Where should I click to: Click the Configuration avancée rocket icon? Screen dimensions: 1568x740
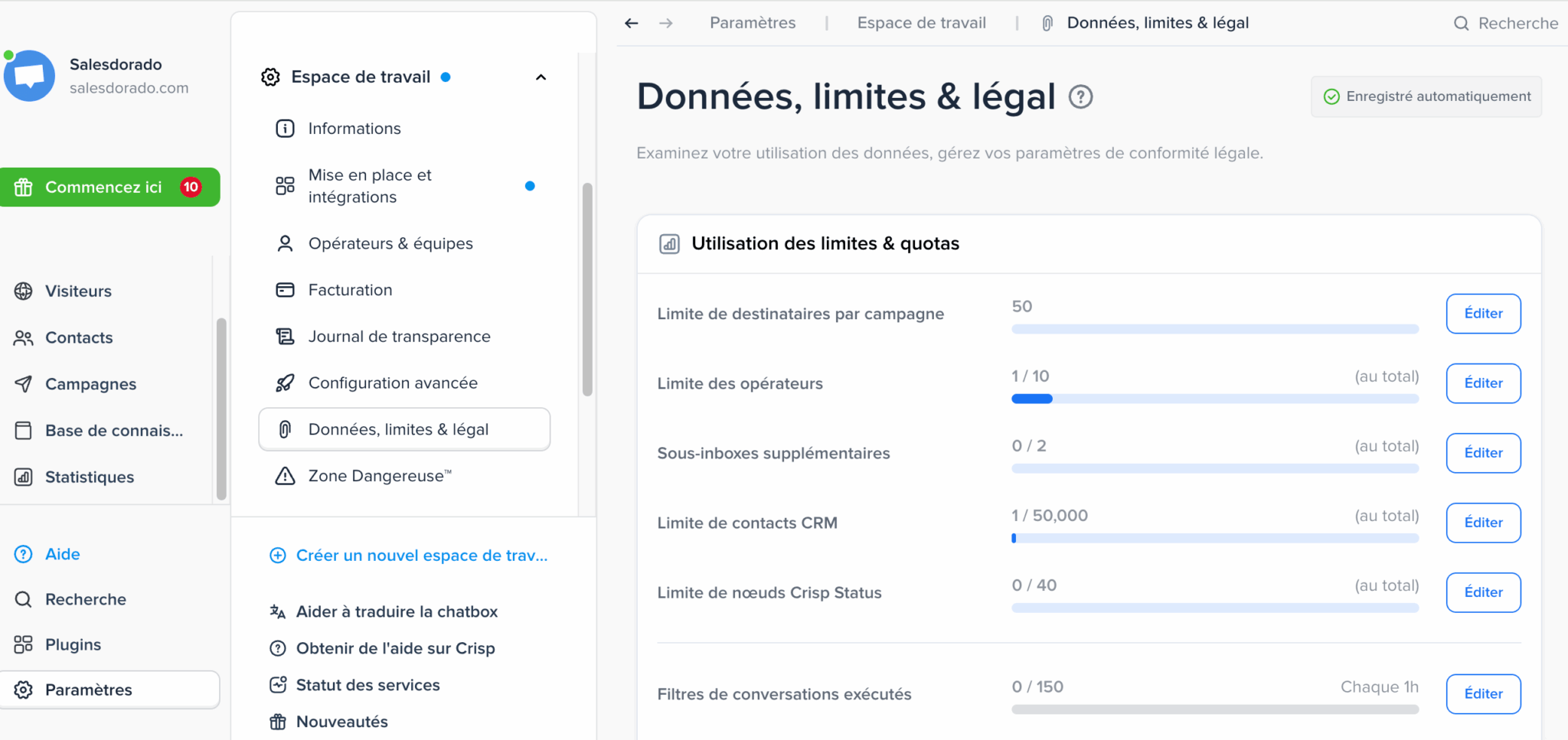coord(285,383)
